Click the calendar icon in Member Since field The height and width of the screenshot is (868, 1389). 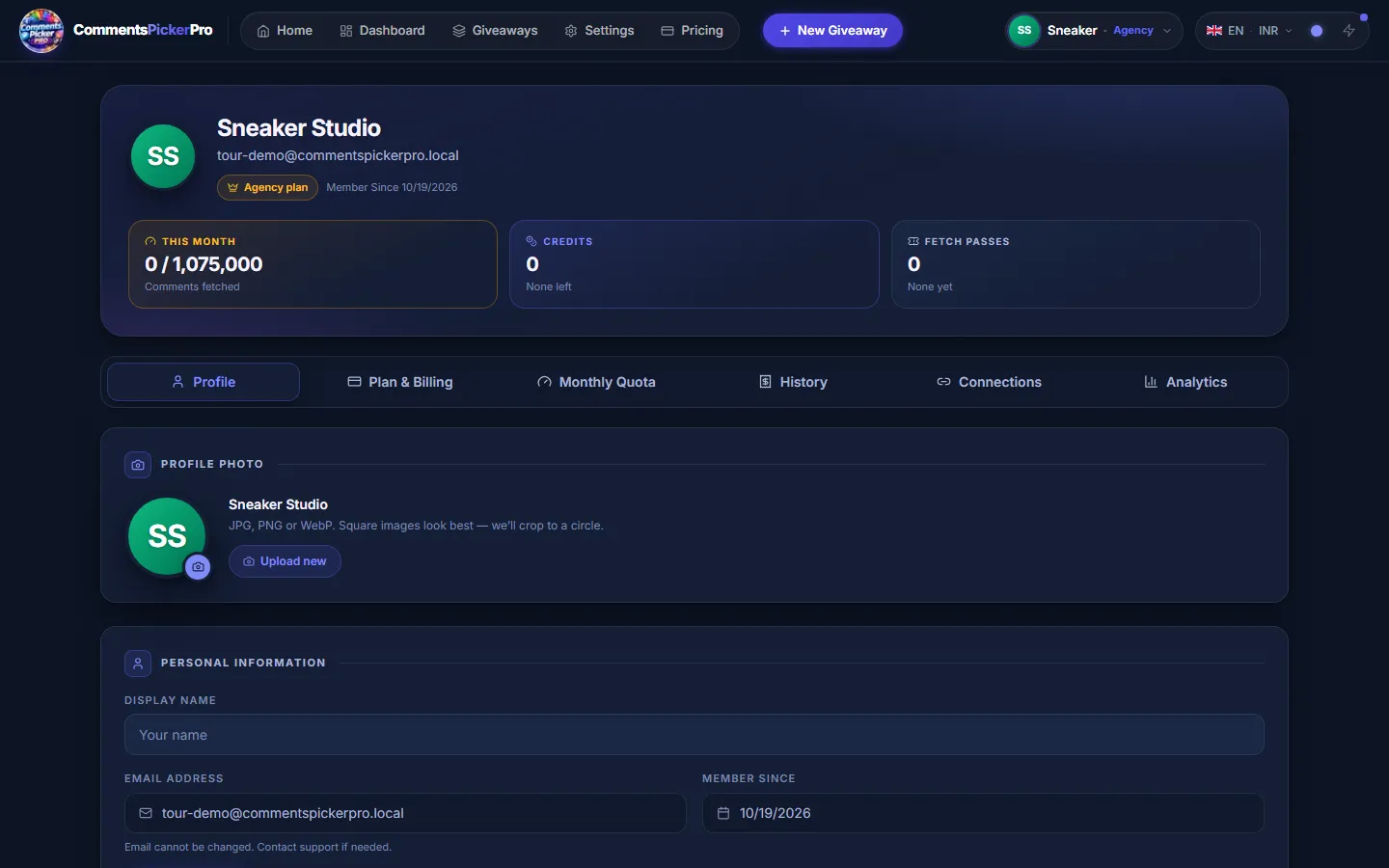(723, 813)
